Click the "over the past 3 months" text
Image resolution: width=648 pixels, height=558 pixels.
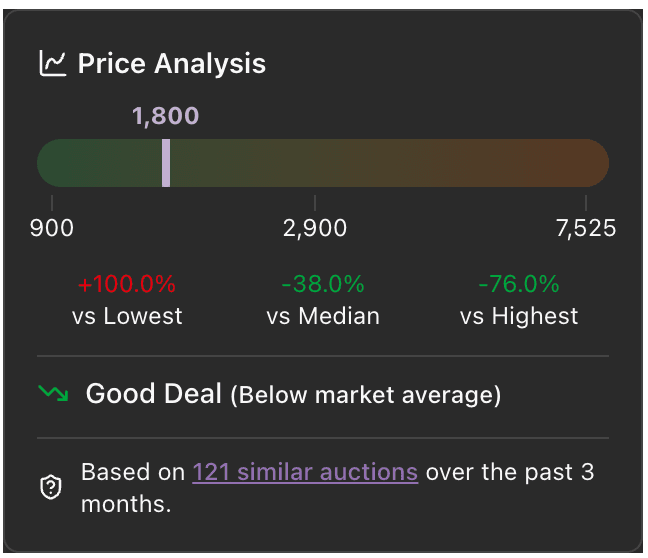(510, 471)
